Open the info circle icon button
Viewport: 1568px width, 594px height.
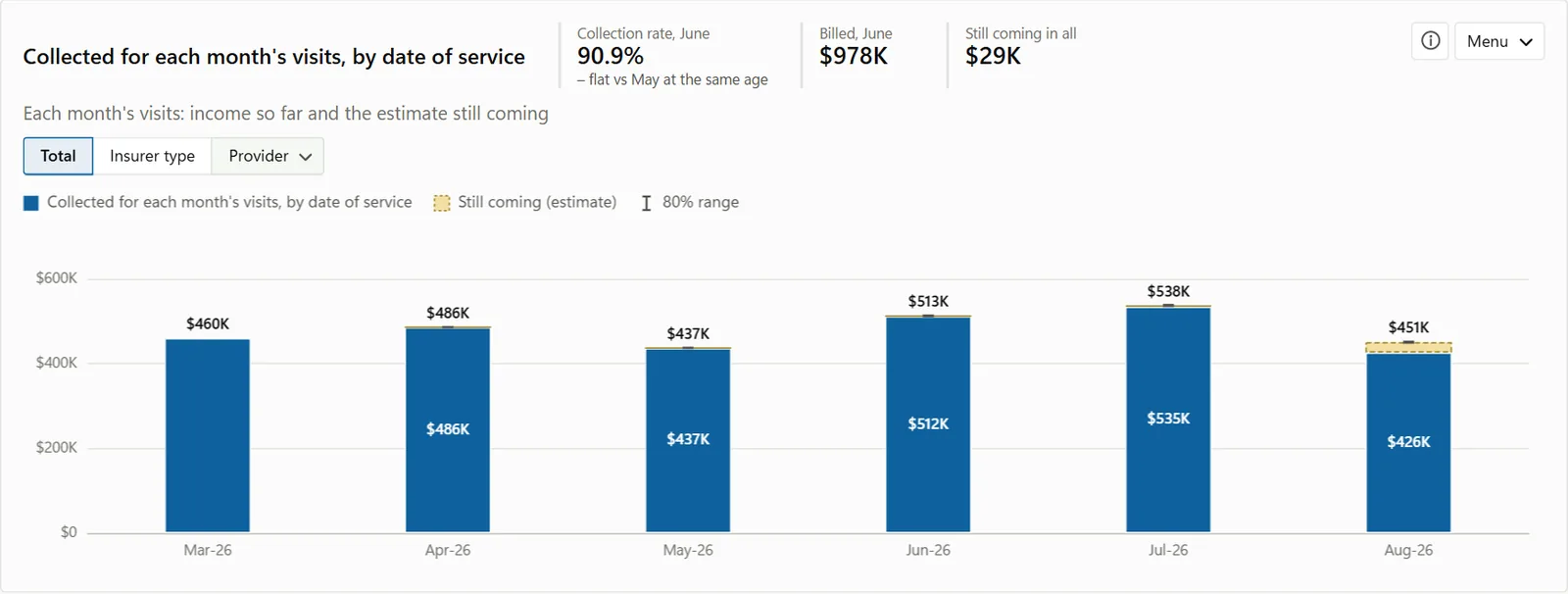pyautogui.click(x=1430, y=41)
